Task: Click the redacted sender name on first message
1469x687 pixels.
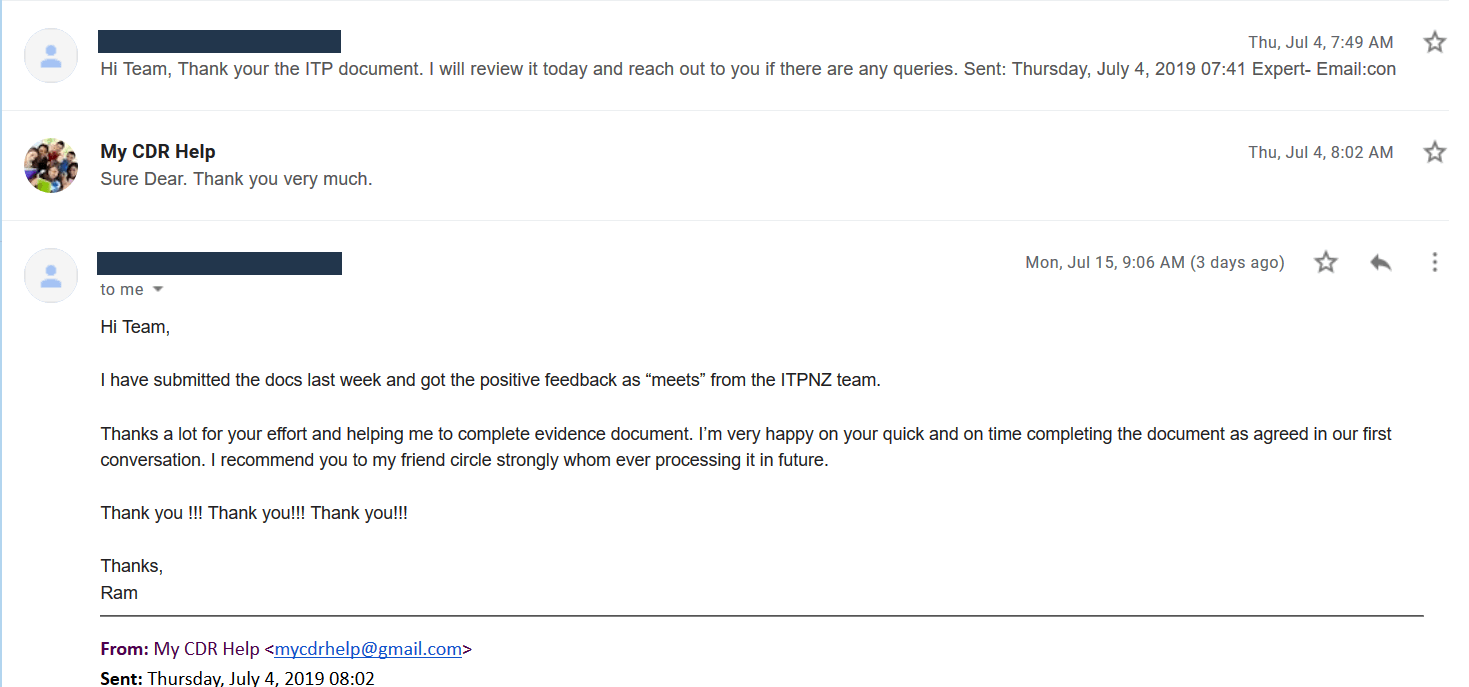Action: click(219, 42)
